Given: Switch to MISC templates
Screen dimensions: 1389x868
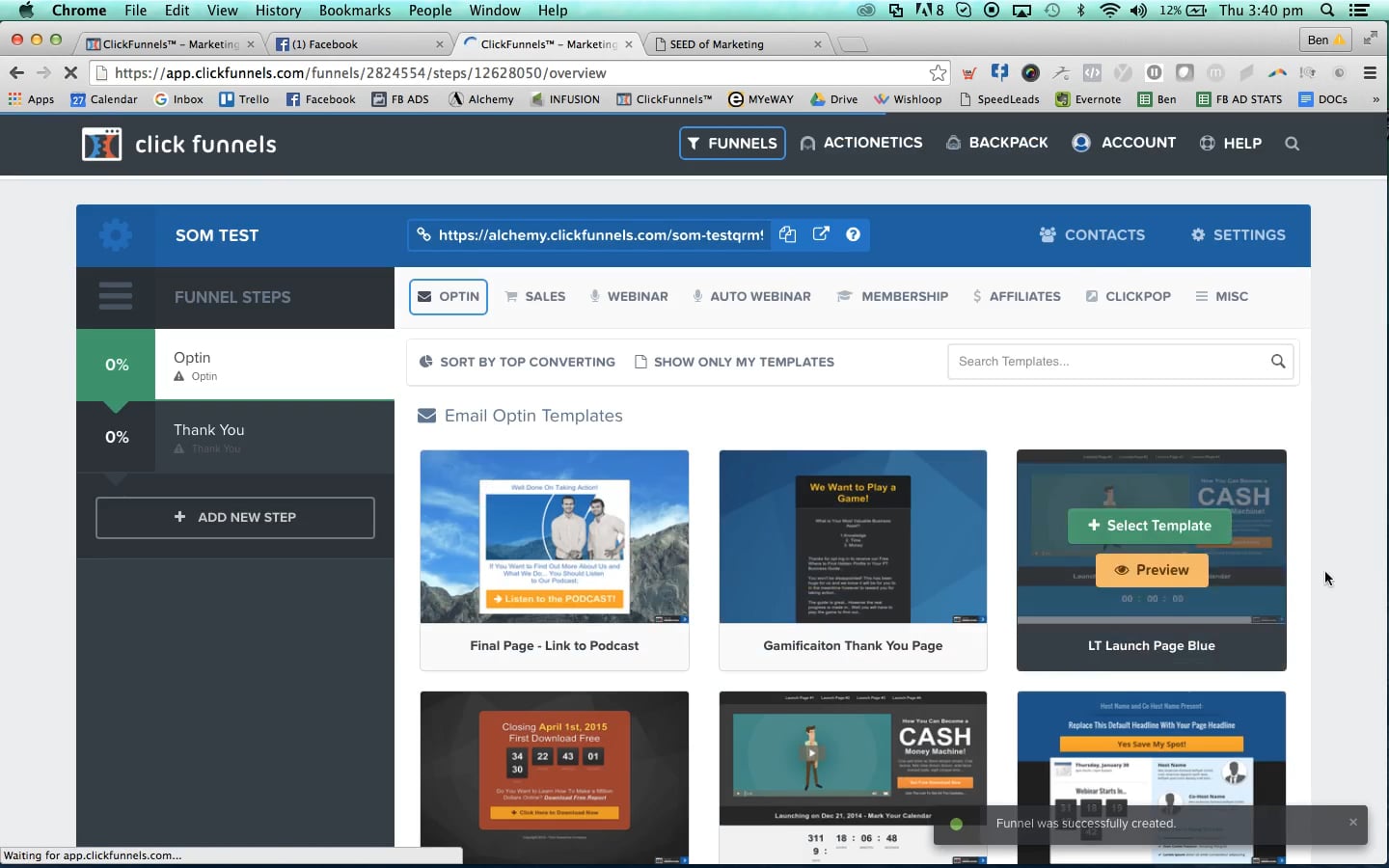Looking at the screenshot, I should pyautogui.click(x=1222, y=296).
